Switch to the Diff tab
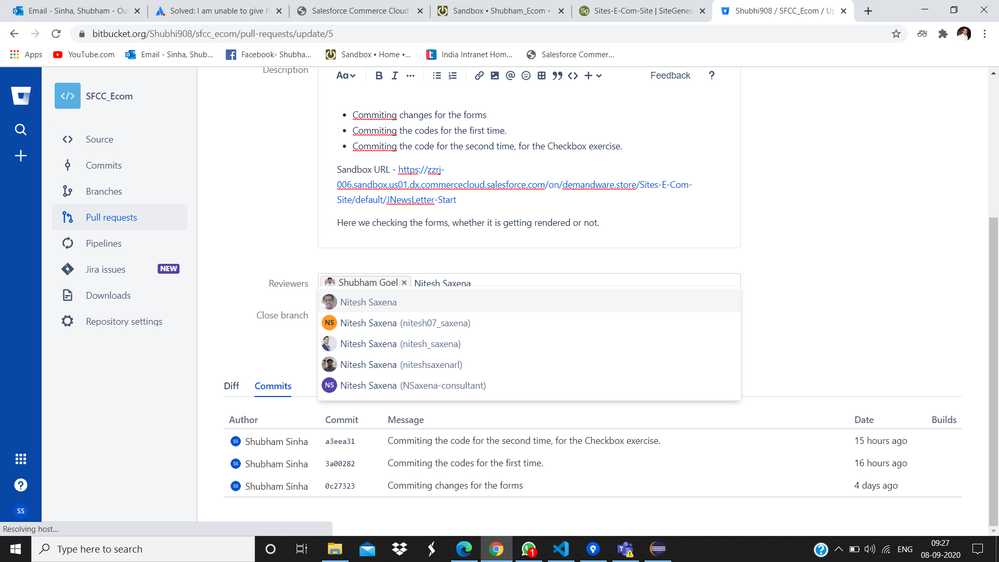Image resolution: width=999 pixels, height=562 pixels. click(231, 386)
